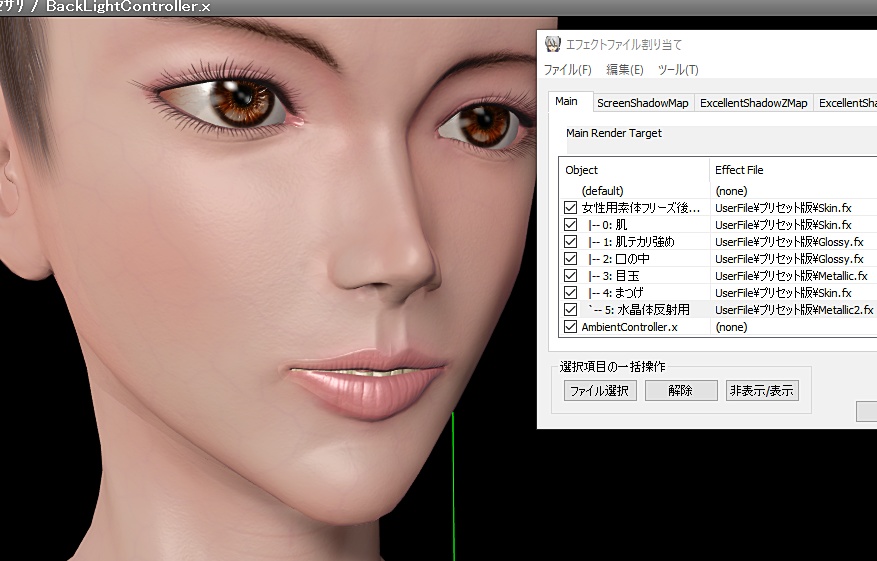Click the 解除 button

pos(681,390)
